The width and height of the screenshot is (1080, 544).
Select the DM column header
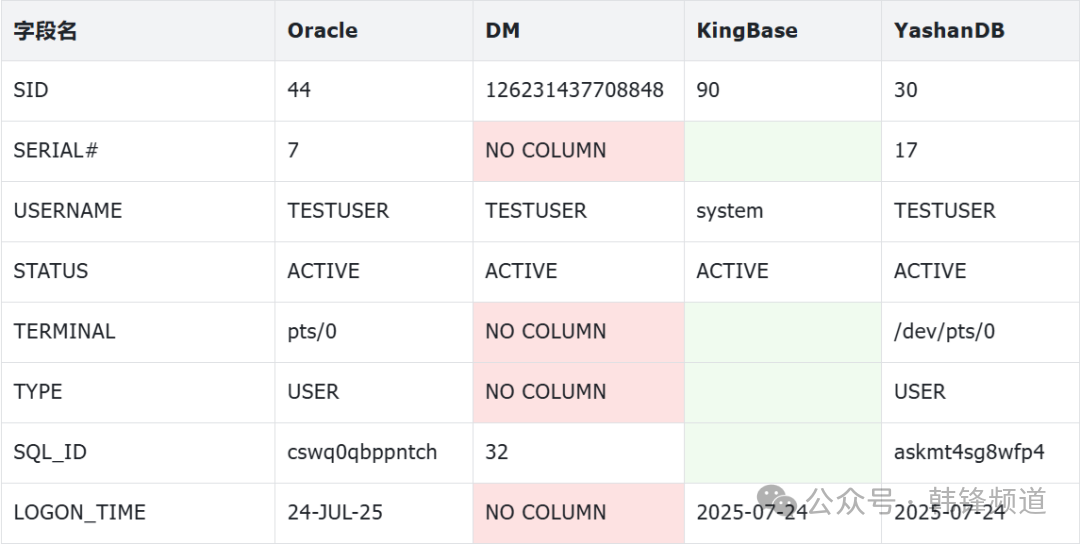tap(502, 30)
